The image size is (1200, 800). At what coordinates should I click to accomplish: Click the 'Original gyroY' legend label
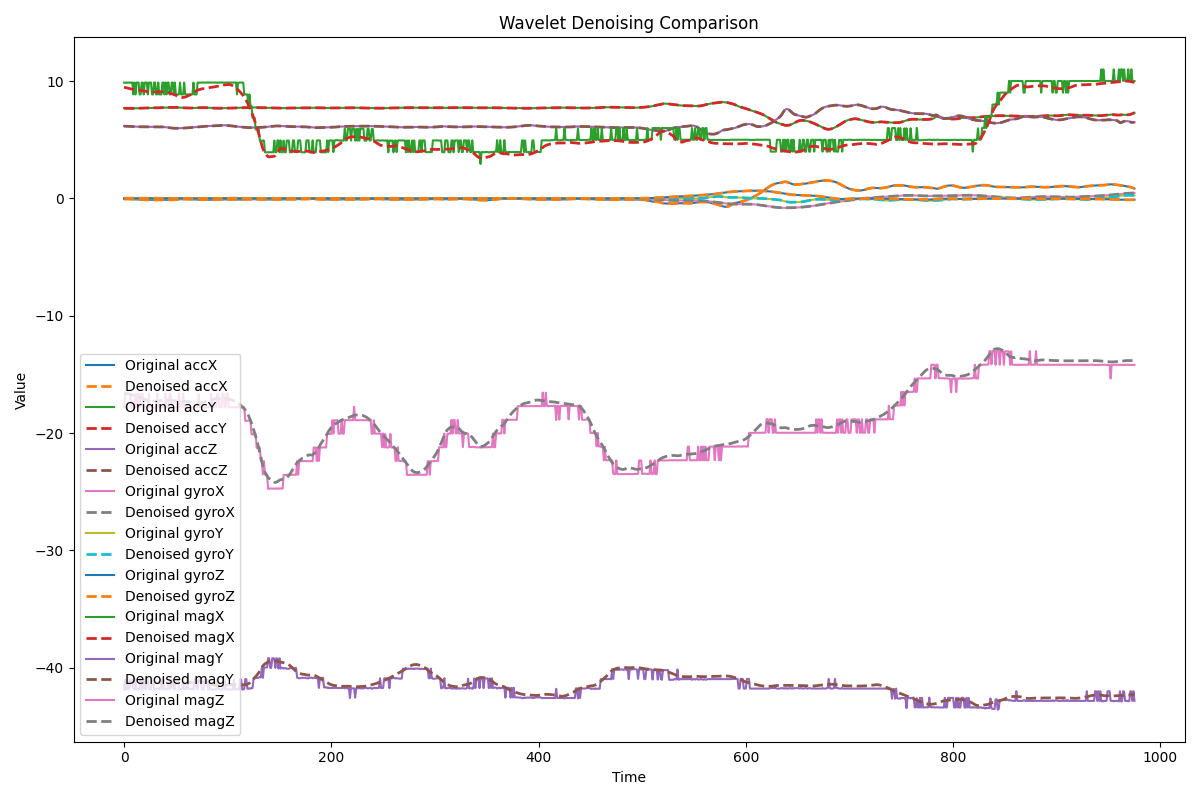click(x=174, y=533)
